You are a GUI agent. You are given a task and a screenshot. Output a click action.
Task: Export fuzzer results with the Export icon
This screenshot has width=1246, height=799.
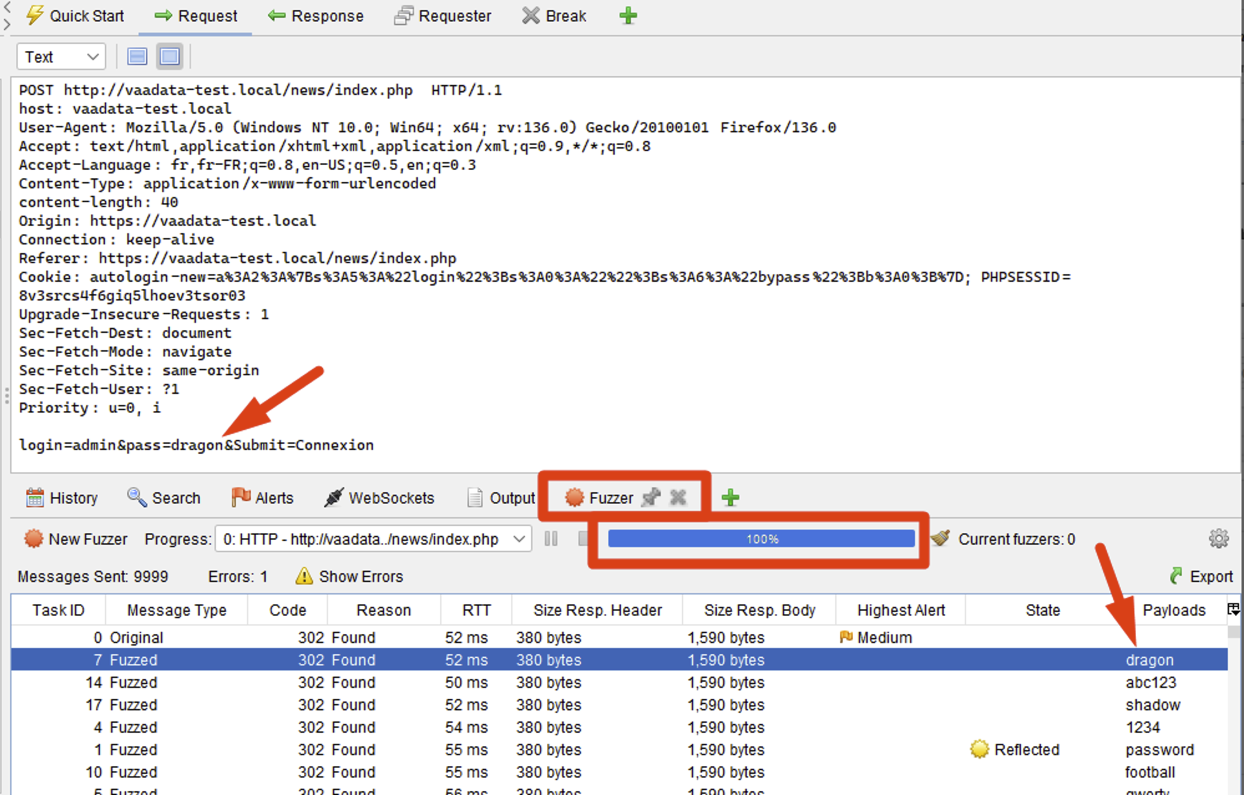(1200, 576)
